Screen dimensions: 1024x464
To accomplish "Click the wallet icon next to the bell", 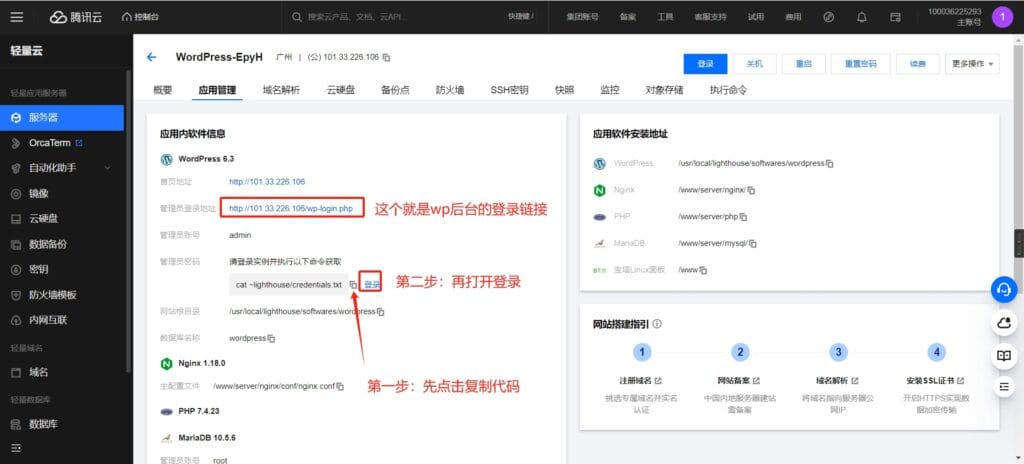I will 895,17.
